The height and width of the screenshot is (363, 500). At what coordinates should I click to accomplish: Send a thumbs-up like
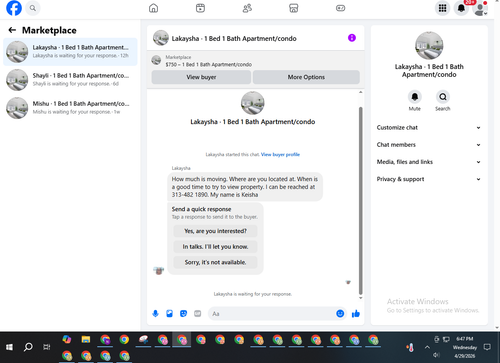click(x=356, y=314)
